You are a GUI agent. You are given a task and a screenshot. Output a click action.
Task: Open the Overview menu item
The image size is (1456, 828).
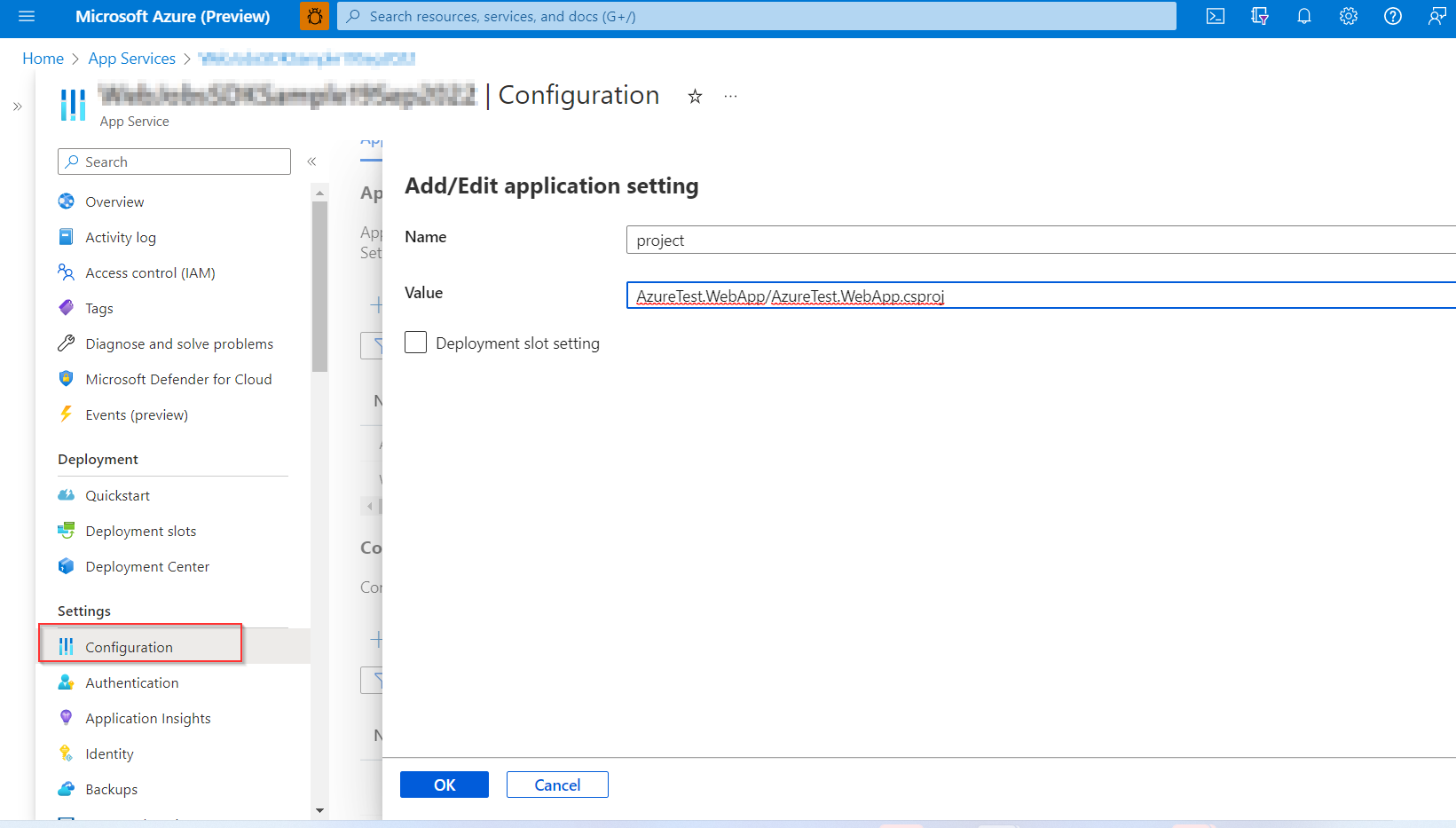click(x=114, y=201)
